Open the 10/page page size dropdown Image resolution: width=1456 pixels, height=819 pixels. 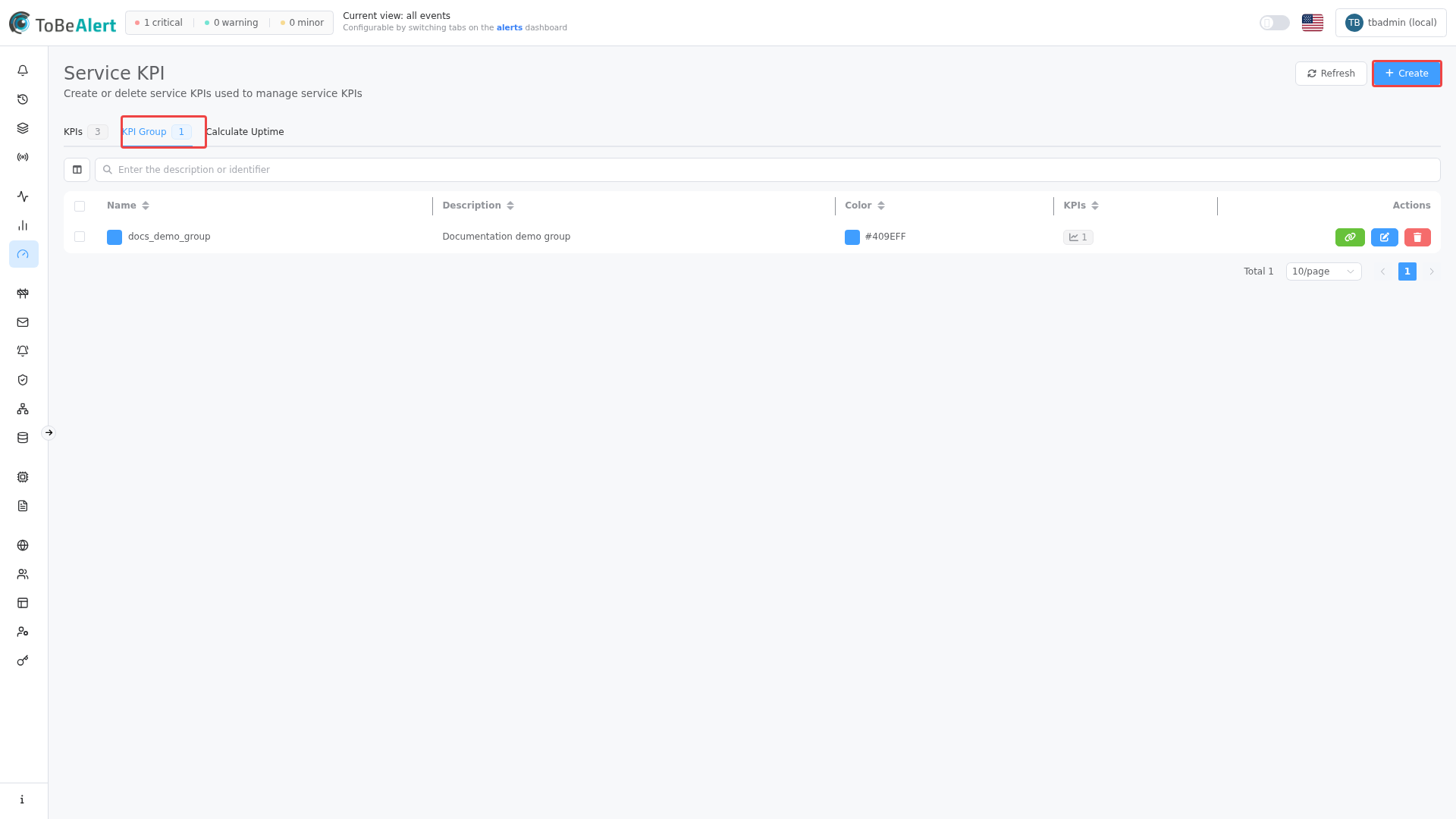tap(1323, 271)
